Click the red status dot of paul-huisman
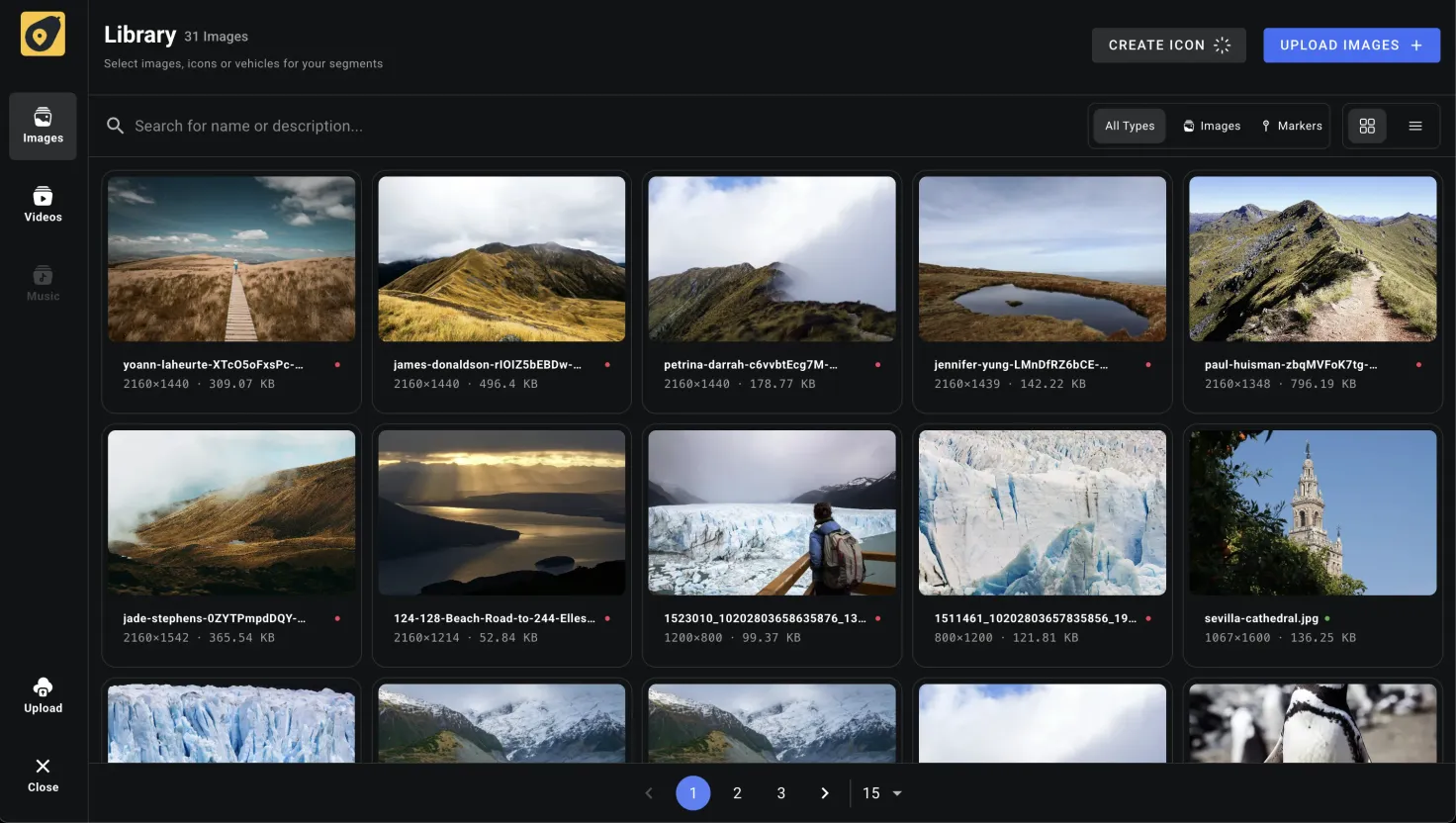 [x=1418, y=365]
